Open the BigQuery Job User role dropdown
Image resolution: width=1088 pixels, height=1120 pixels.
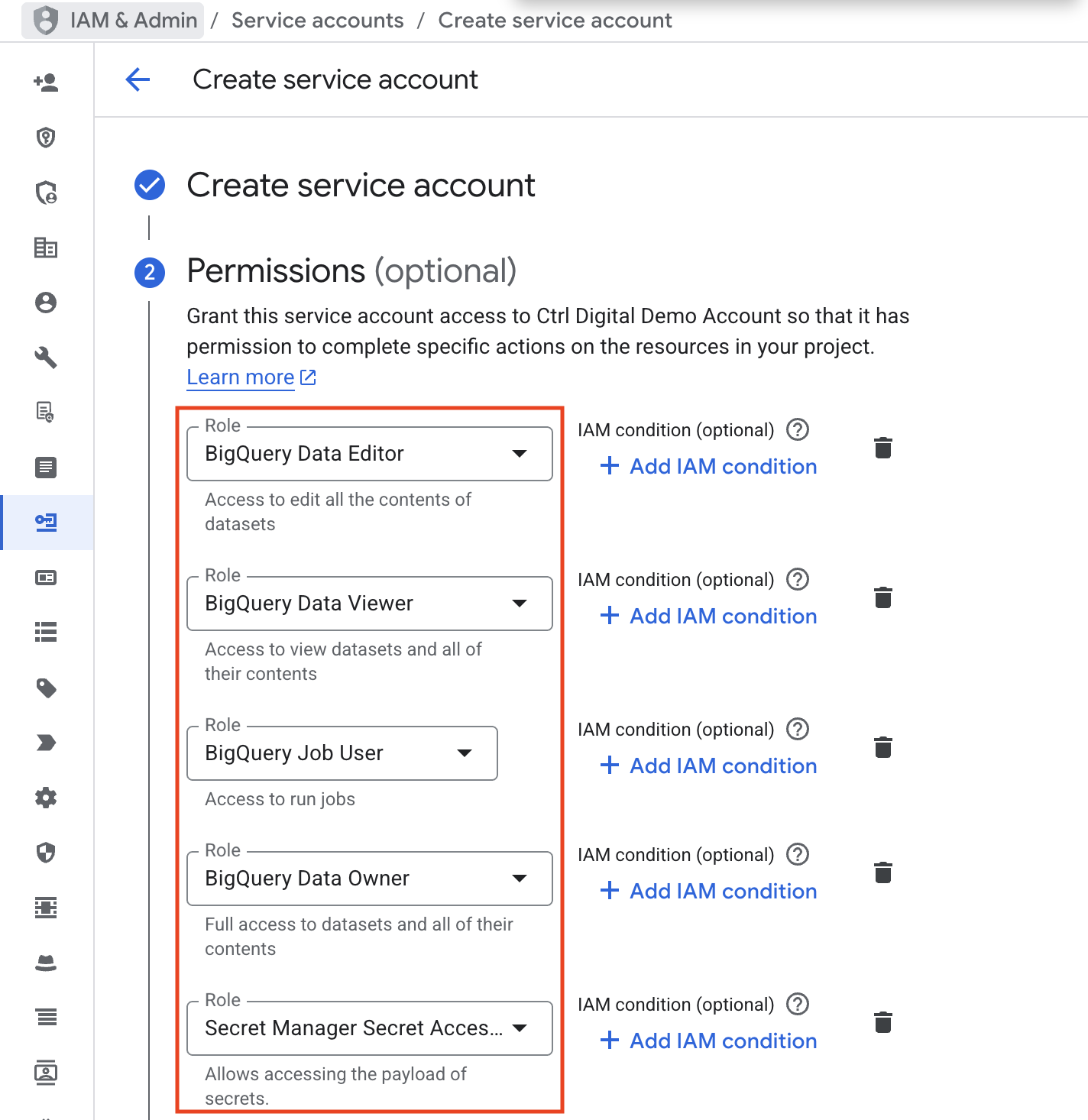click(342, 753)
